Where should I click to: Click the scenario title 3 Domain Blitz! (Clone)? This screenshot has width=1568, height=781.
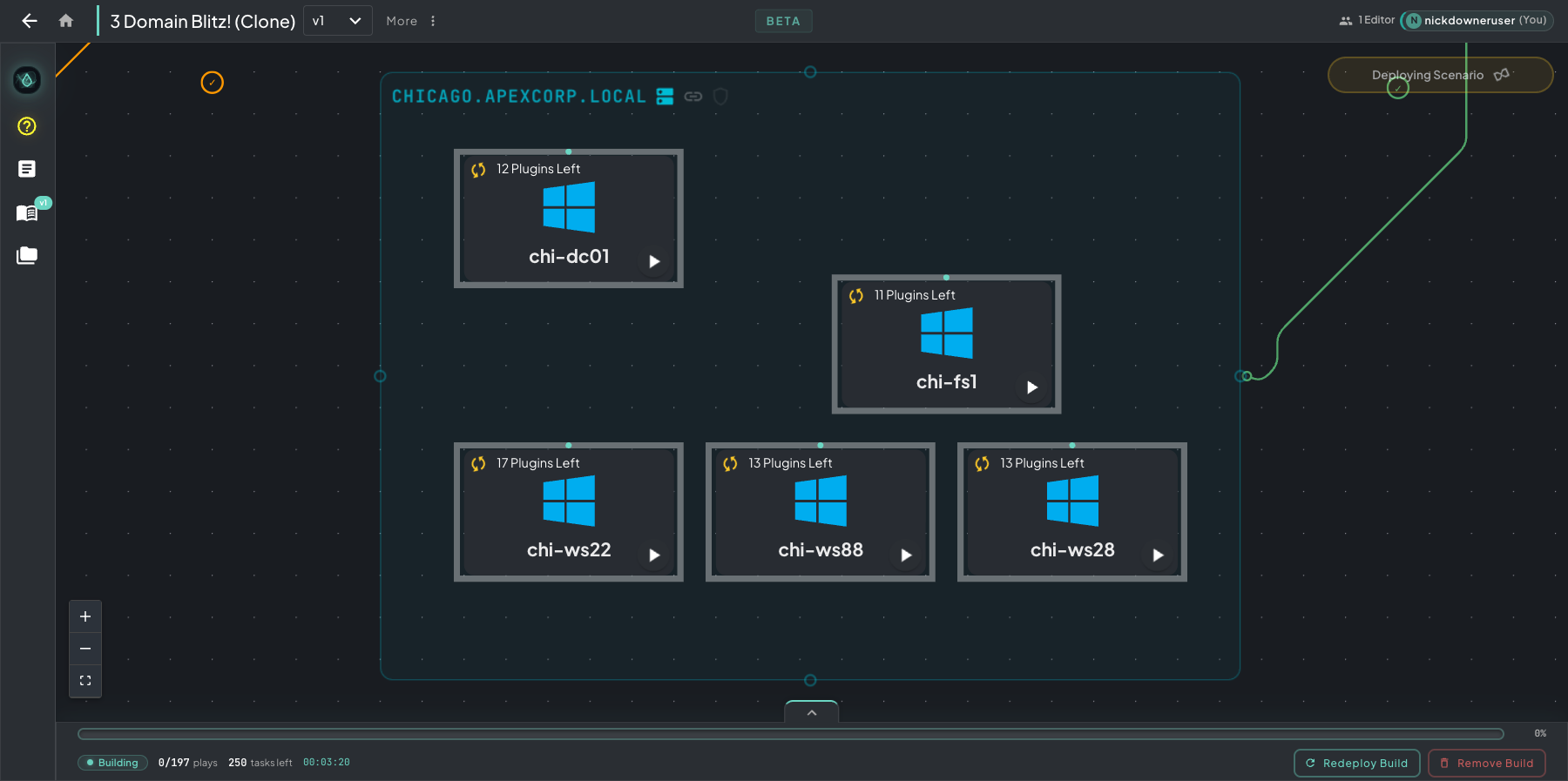(x=203, y=22)
